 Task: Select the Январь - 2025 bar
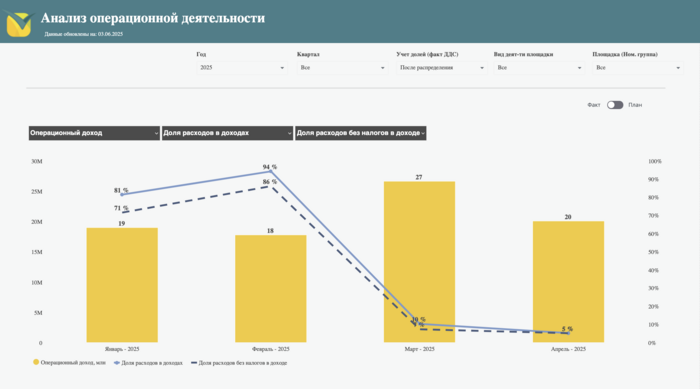pyautogui.click(x=122, y=285)
